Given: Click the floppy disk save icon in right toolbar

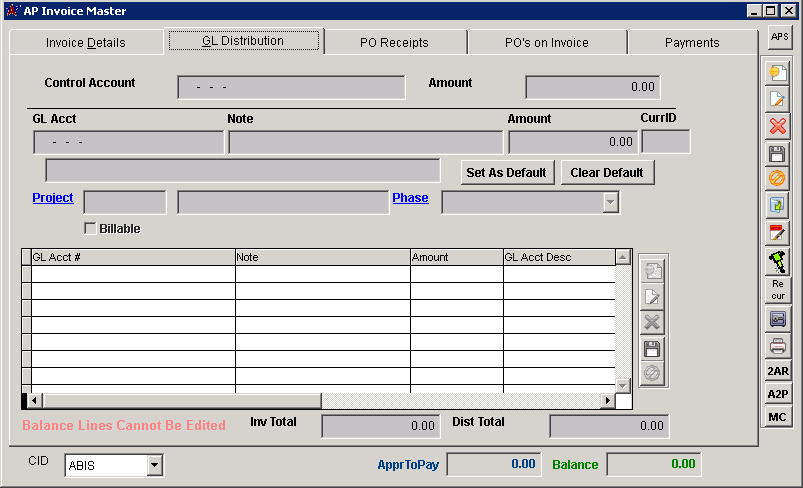Looking at the screenshot, I should pyautogui.click(x=778, y=153).
